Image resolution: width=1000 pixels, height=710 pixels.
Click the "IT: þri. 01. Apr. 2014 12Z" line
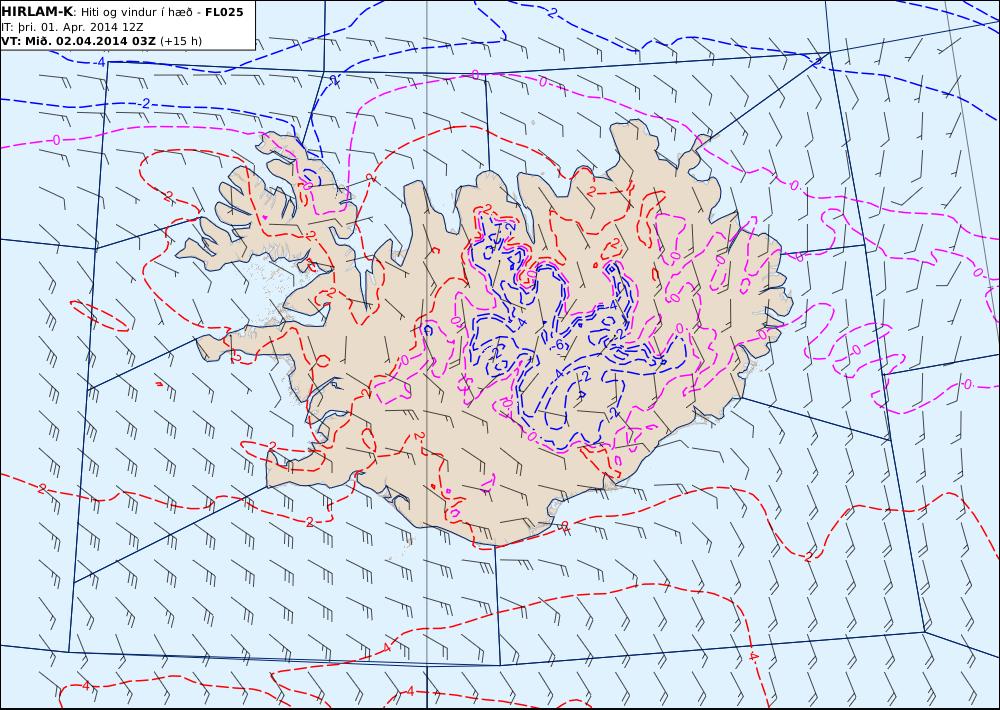tap(72, 27)
